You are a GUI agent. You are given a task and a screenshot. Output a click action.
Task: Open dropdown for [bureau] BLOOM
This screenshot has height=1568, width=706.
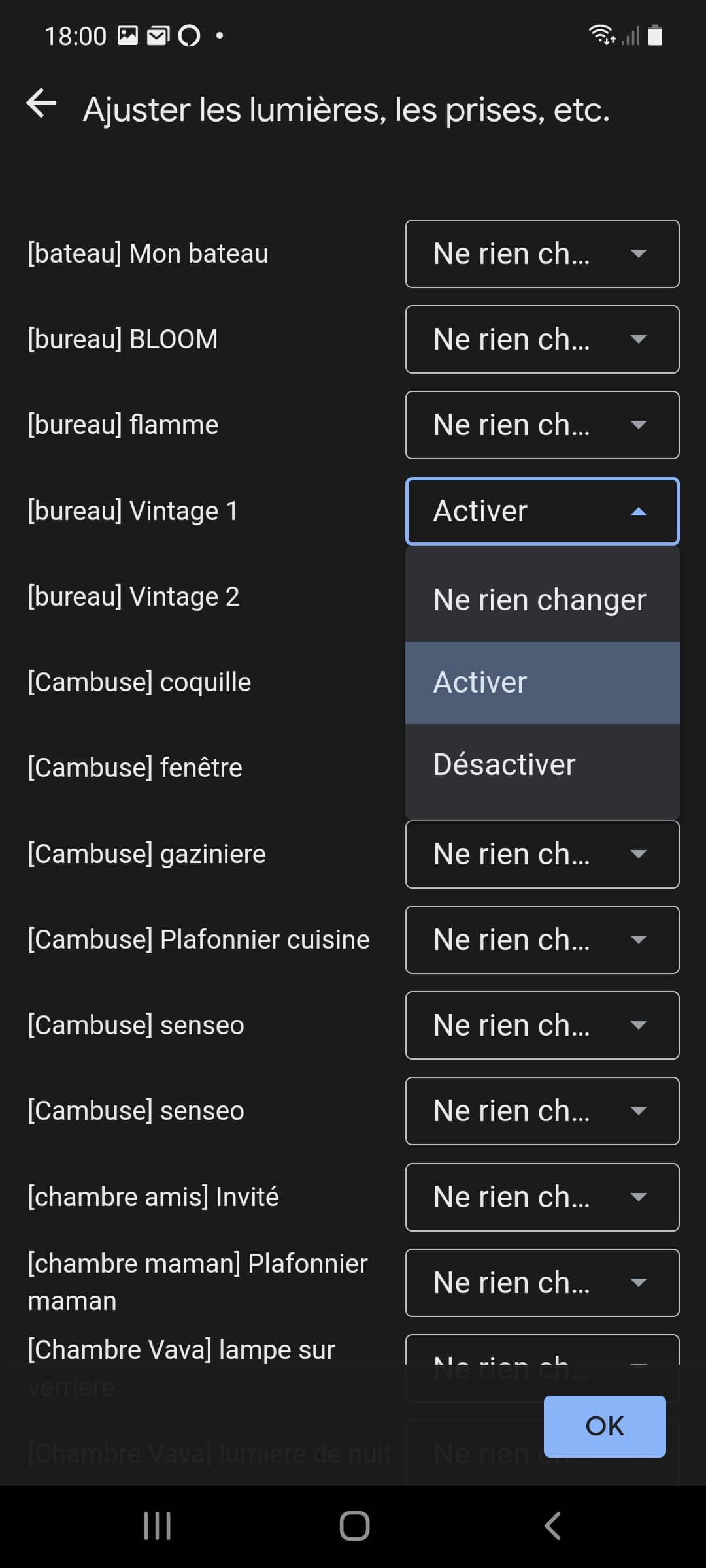coord(543,339)
